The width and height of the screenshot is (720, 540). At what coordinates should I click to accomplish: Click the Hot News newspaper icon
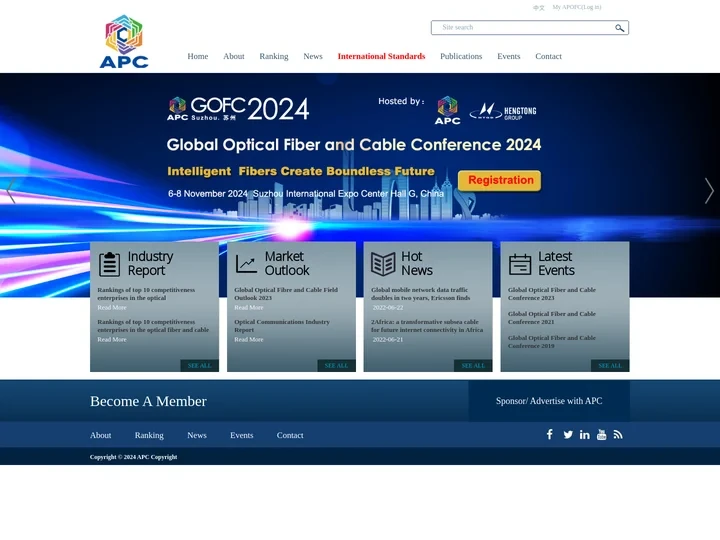click(x=383, y=264)
